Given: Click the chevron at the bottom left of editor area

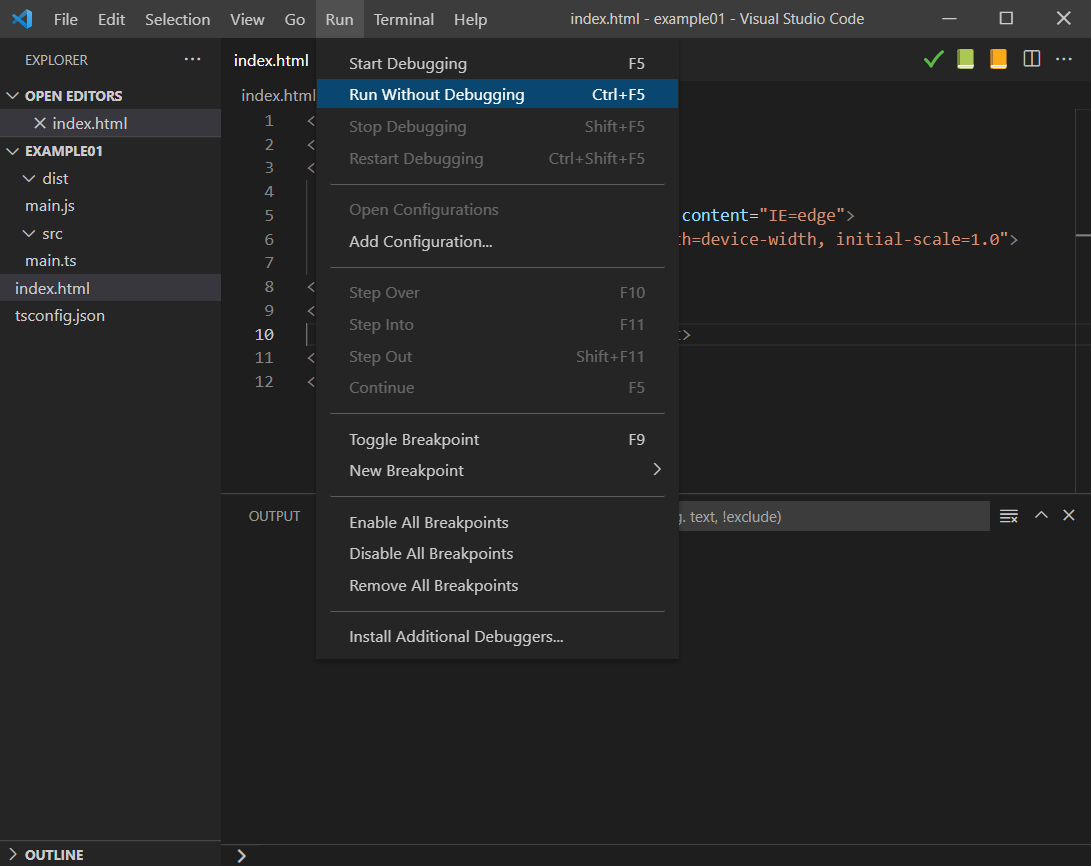Looking at the screenshot, I should coord(241,856).
